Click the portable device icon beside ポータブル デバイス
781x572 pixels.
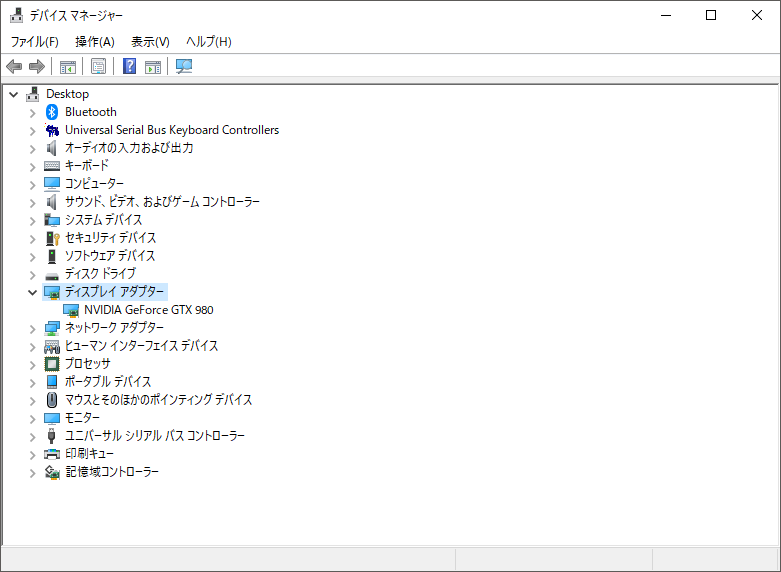pos(52,382)
